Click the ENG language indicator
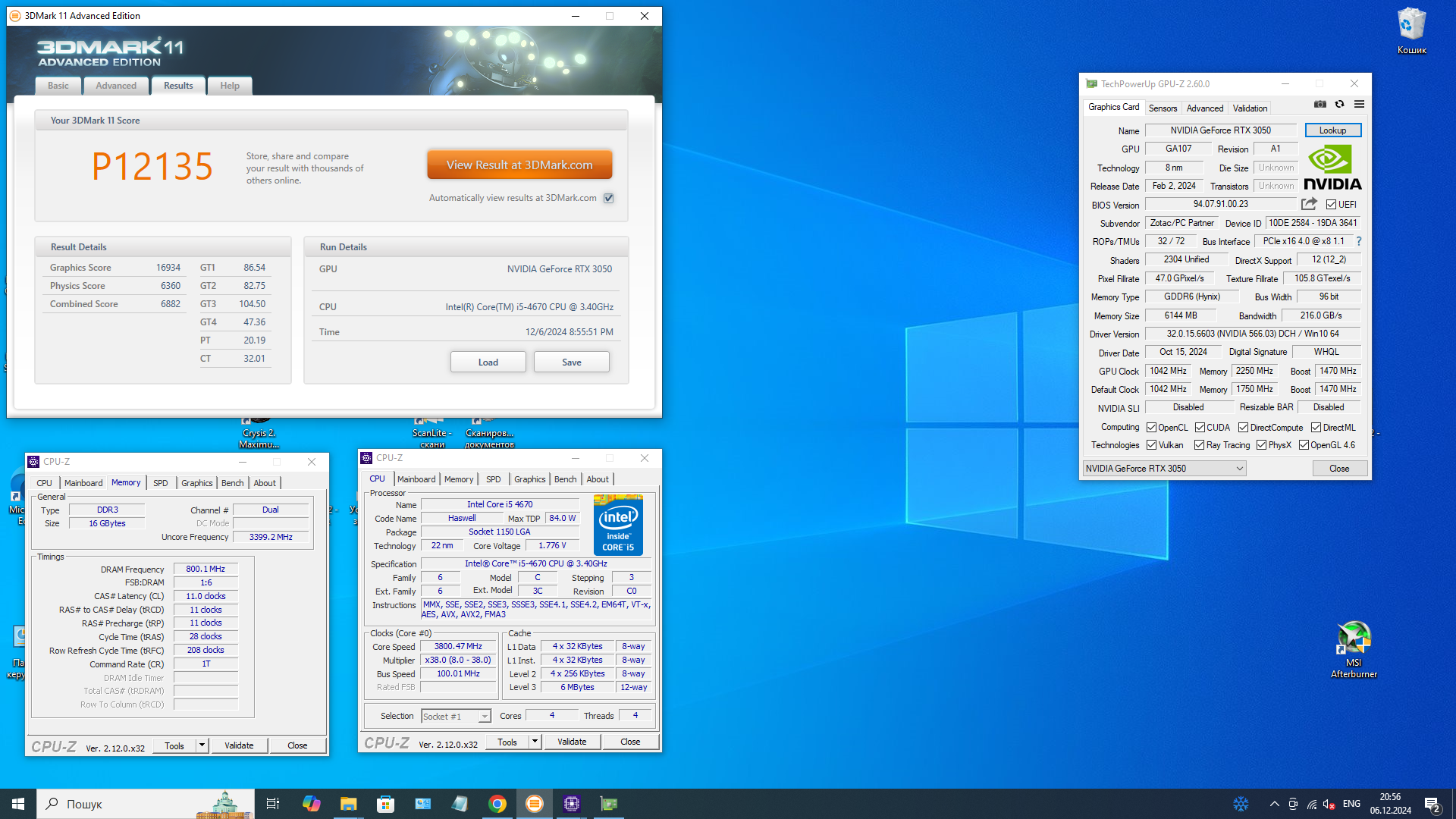 [1351, 804]
